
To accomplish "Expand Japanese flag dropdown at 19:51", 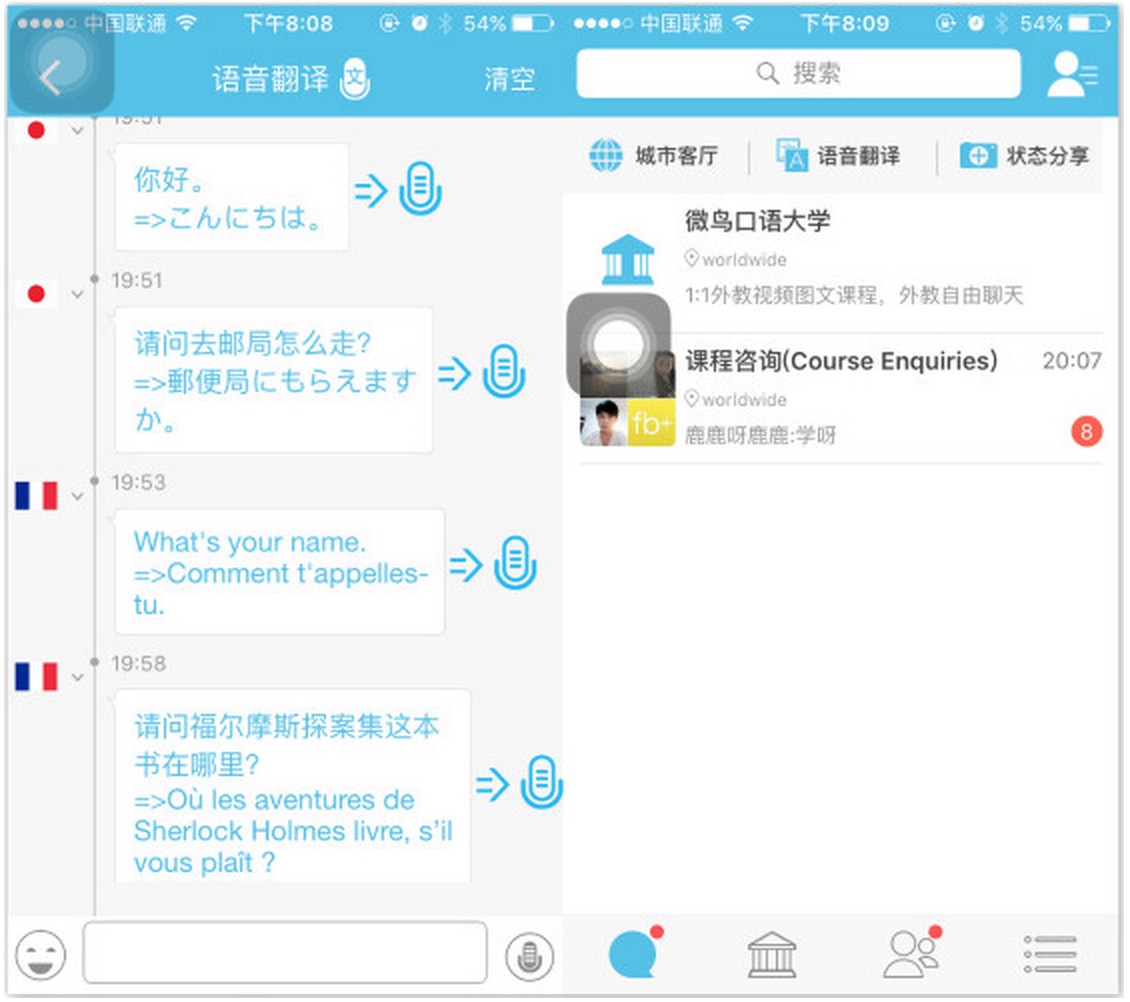I will point(78,295).
